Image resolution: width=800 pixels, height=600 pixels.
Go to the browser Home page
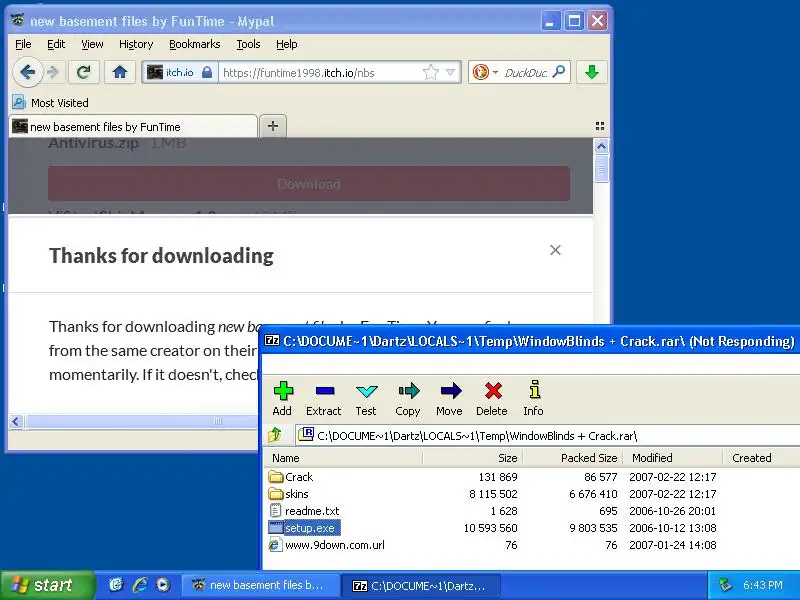coord(120,72)
